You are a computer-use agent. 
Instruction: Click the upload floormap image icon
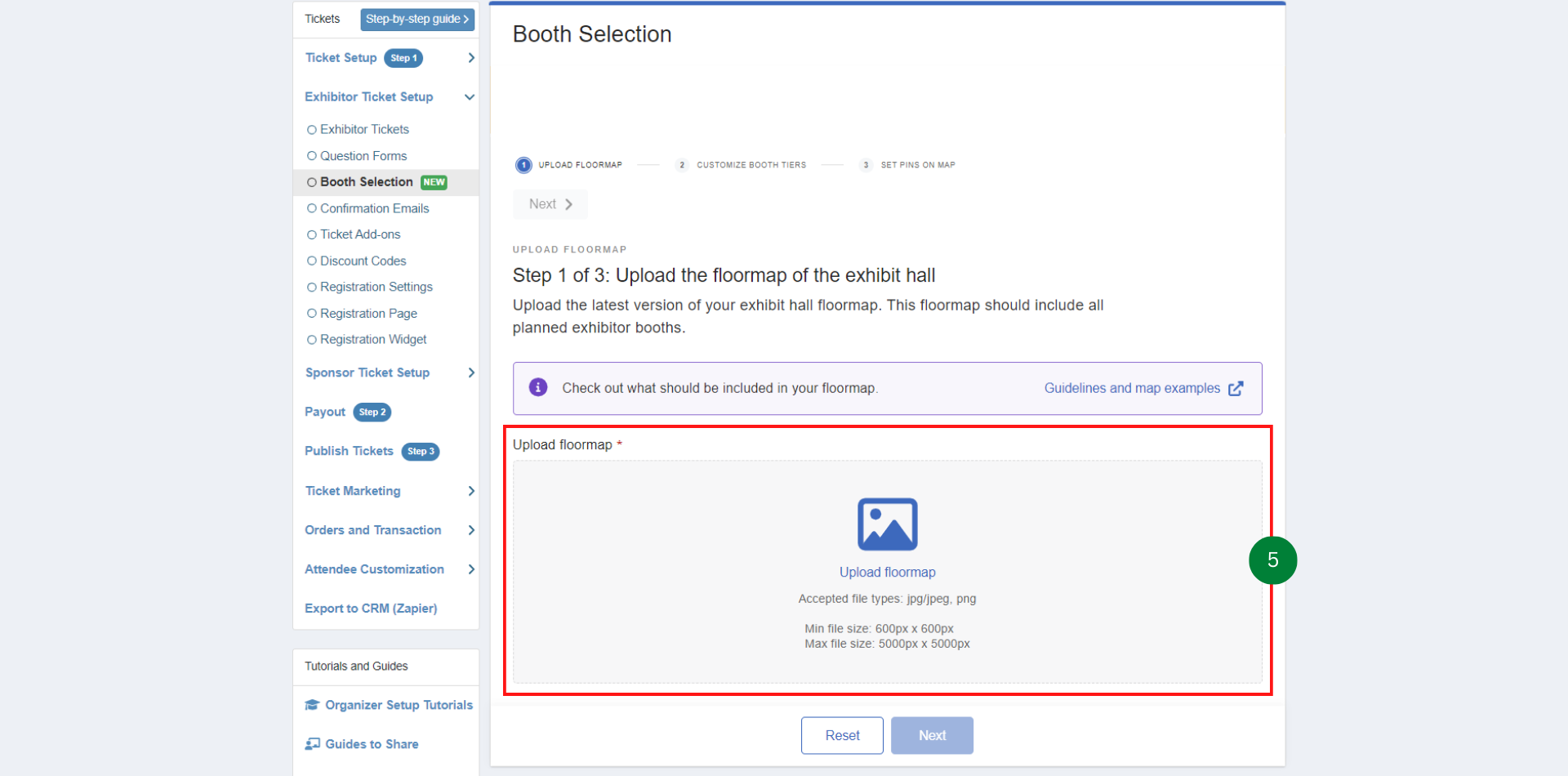[887, 524]
